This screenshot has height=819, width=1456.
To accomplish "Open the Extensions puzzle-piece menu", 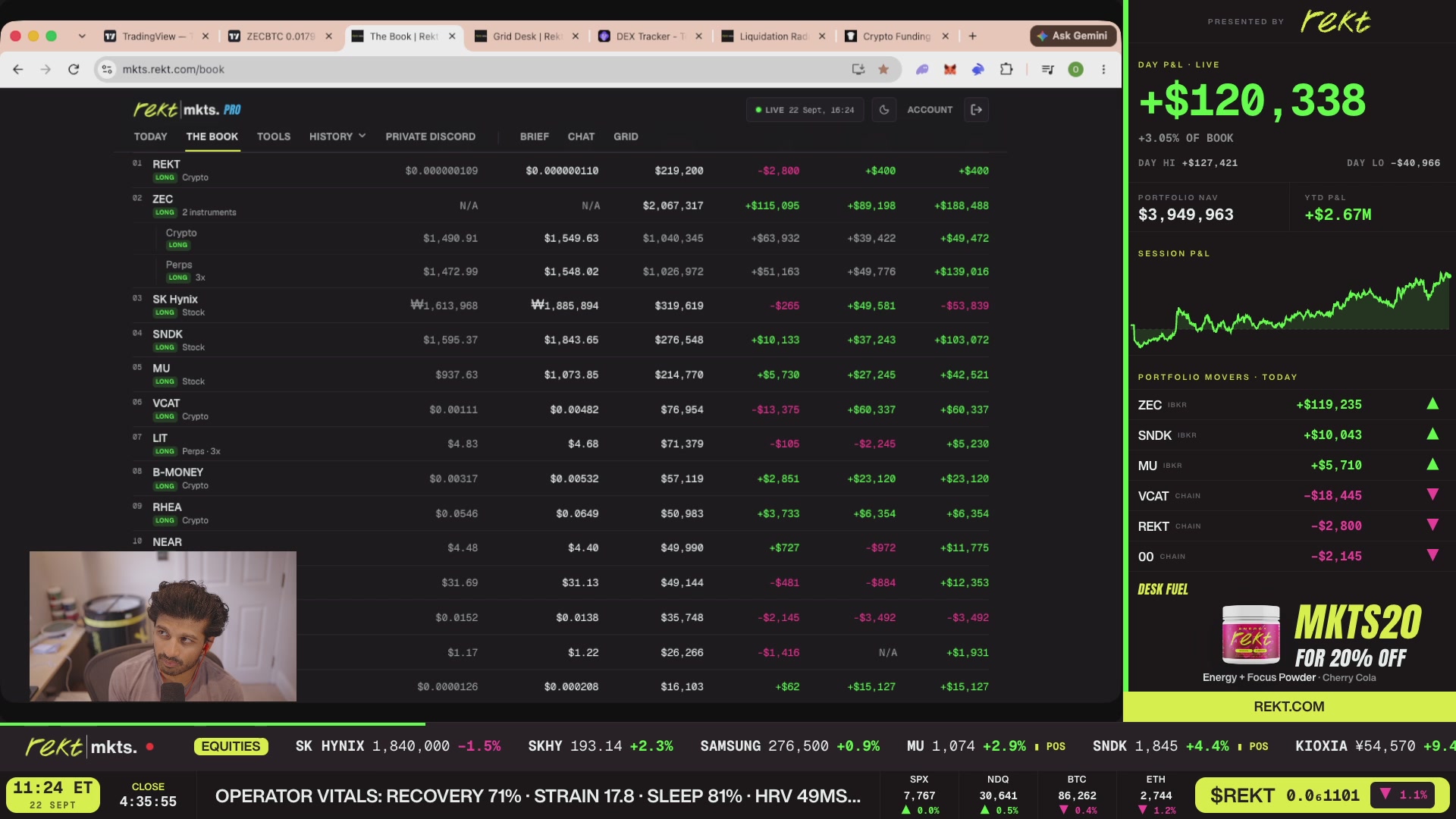I will 1006,69.
